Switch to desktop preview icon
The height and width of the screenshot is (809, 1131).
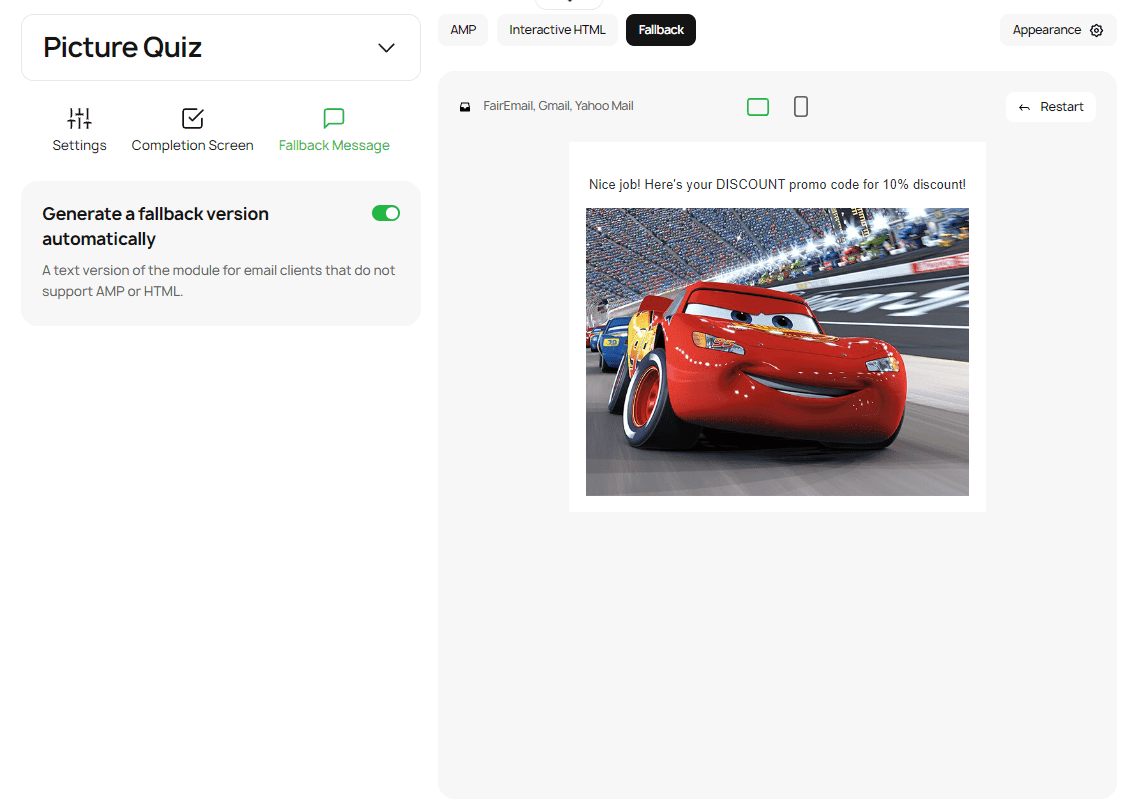pyautogui.click(x=758, y=107)
